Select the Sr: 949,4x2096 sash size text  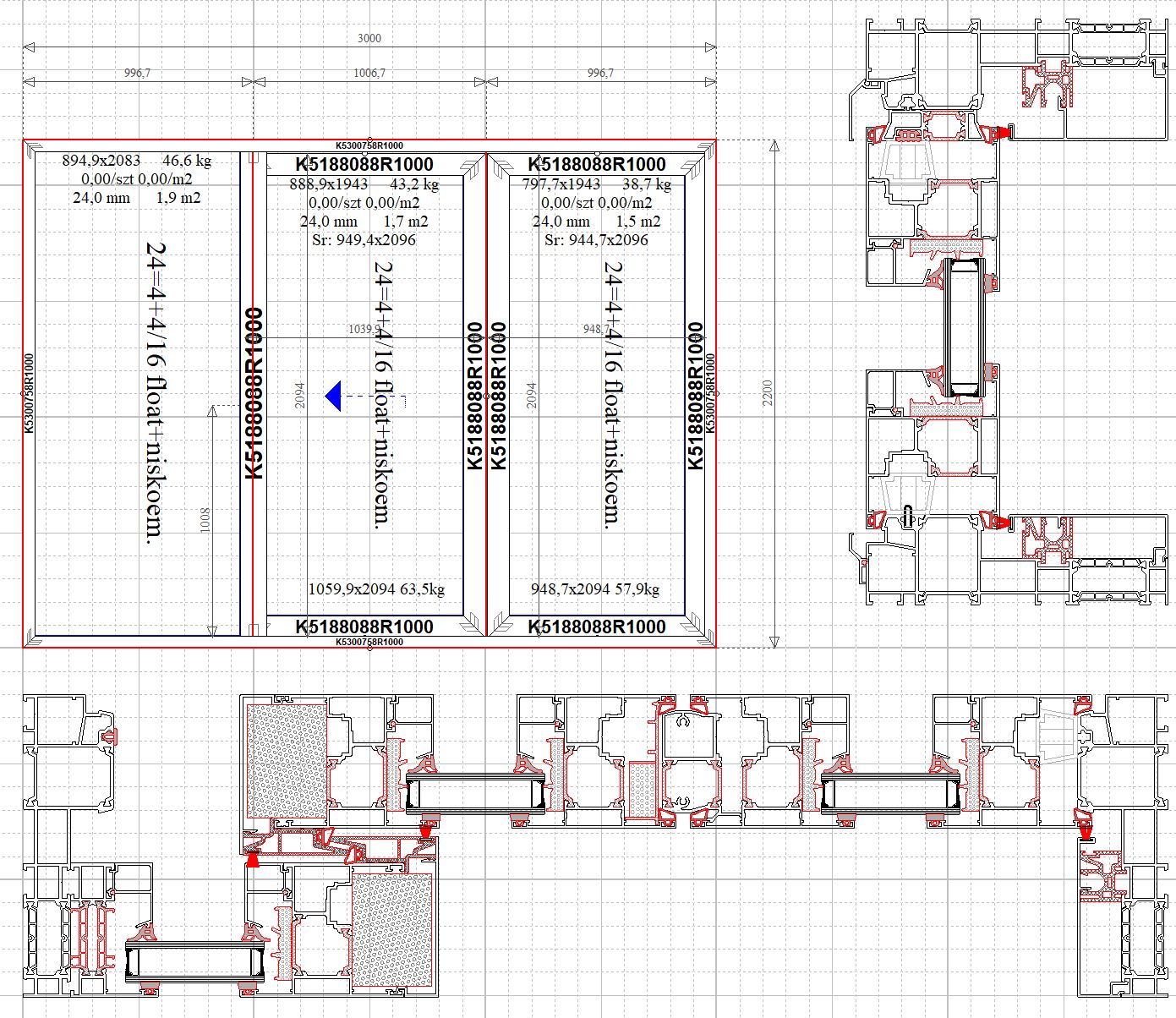tap(364, 240)
